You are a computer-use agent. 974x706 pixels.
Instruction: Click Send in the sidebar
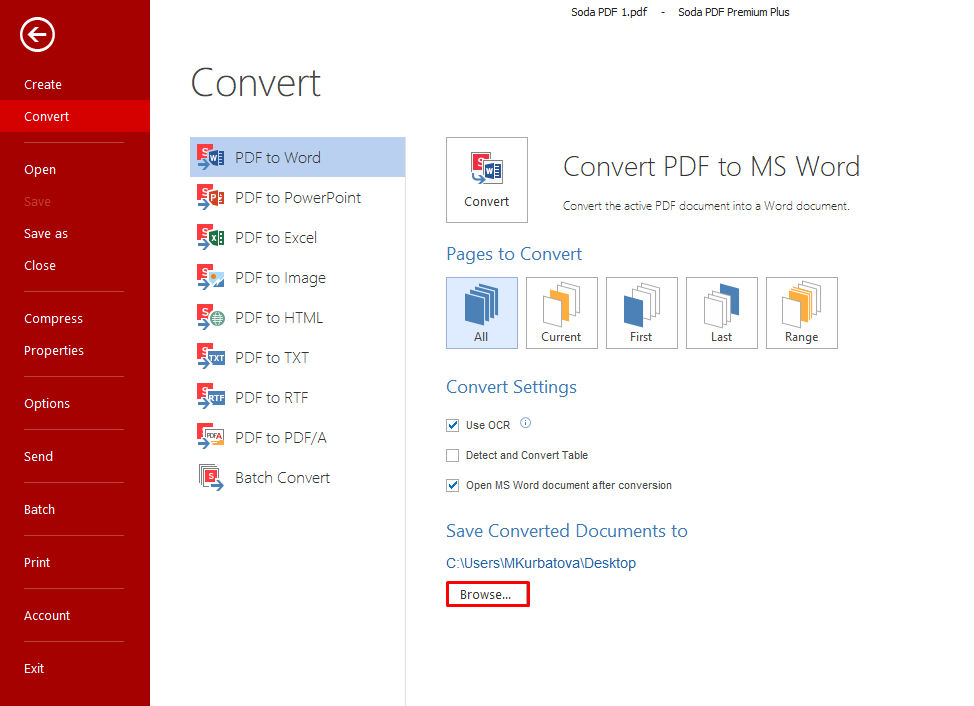pyautogui.click(x=39, y=456)
